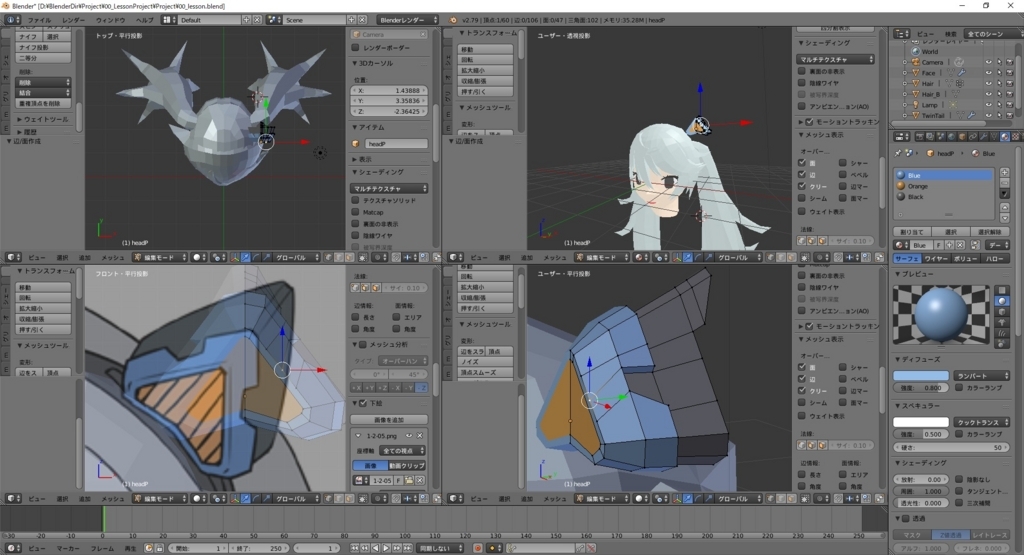This screenshot has height=555, width=1024.
Task: Jump to timeline end frame button
Action: [408, 548]
